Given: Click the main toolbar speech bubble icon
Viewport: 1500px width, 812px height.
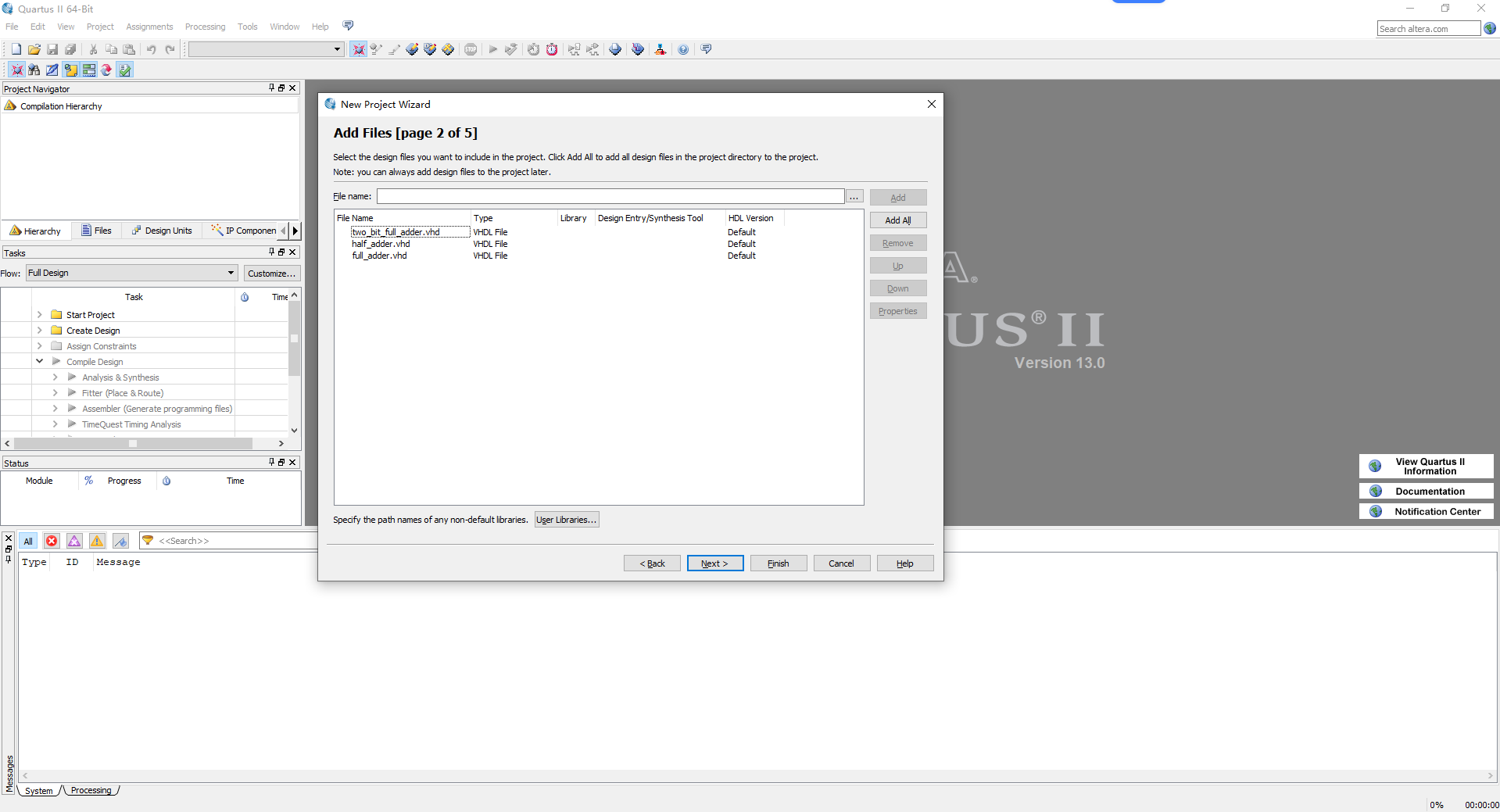Looking at the screenshot, I should tap(707, 49).
